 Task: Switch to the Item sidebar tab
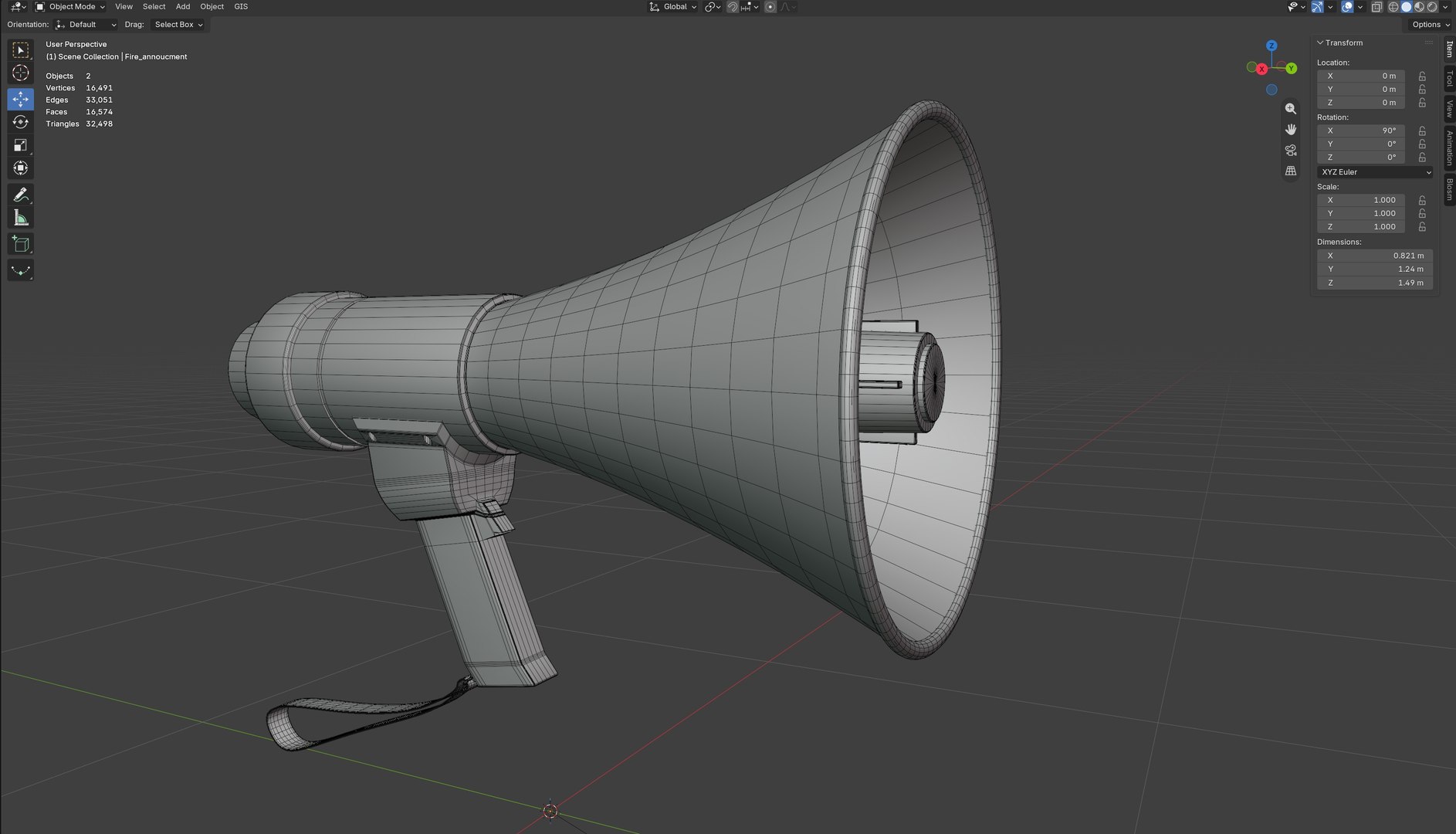click(1449, 49)
